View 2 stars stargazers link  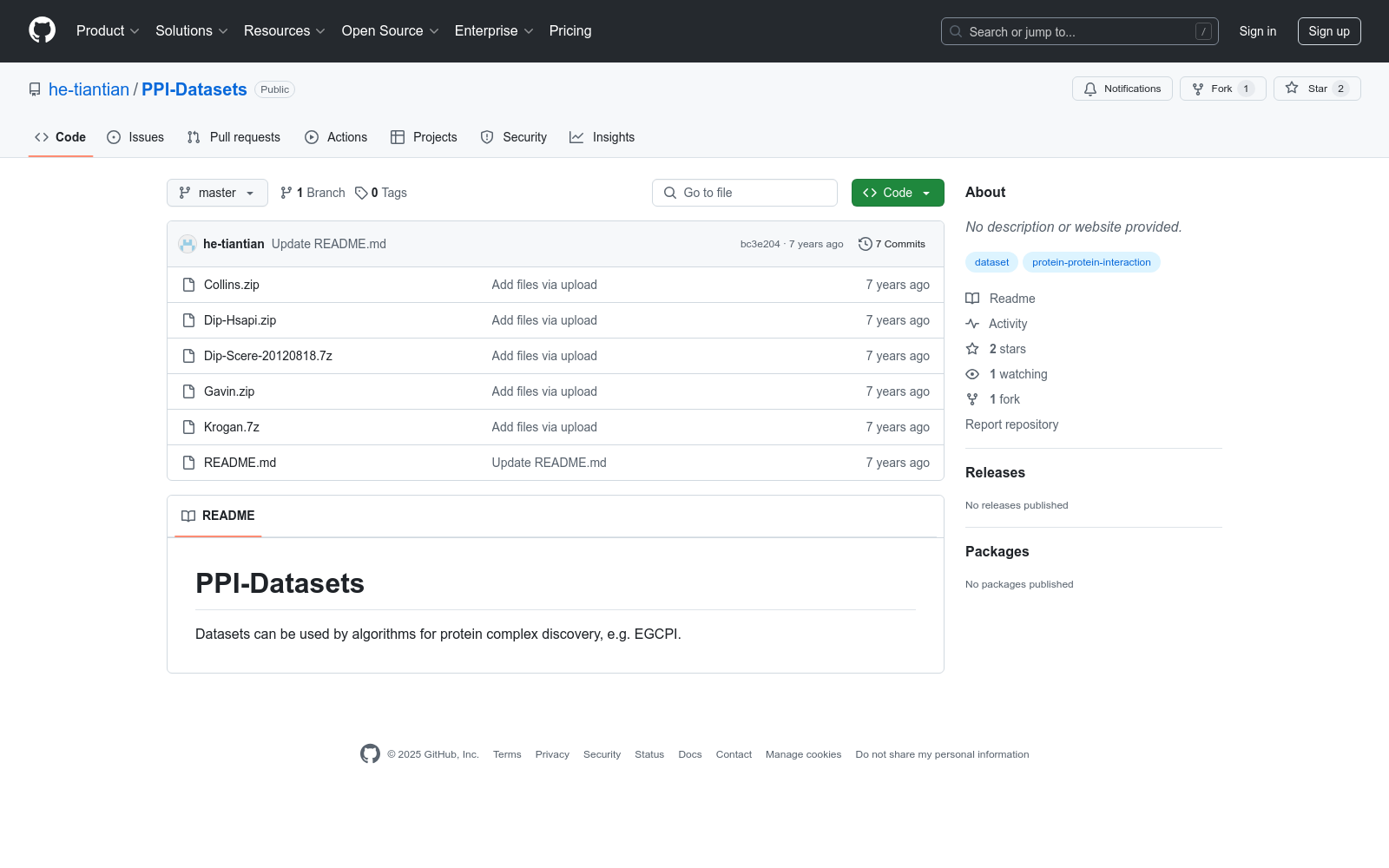click(x=996, y=349)
